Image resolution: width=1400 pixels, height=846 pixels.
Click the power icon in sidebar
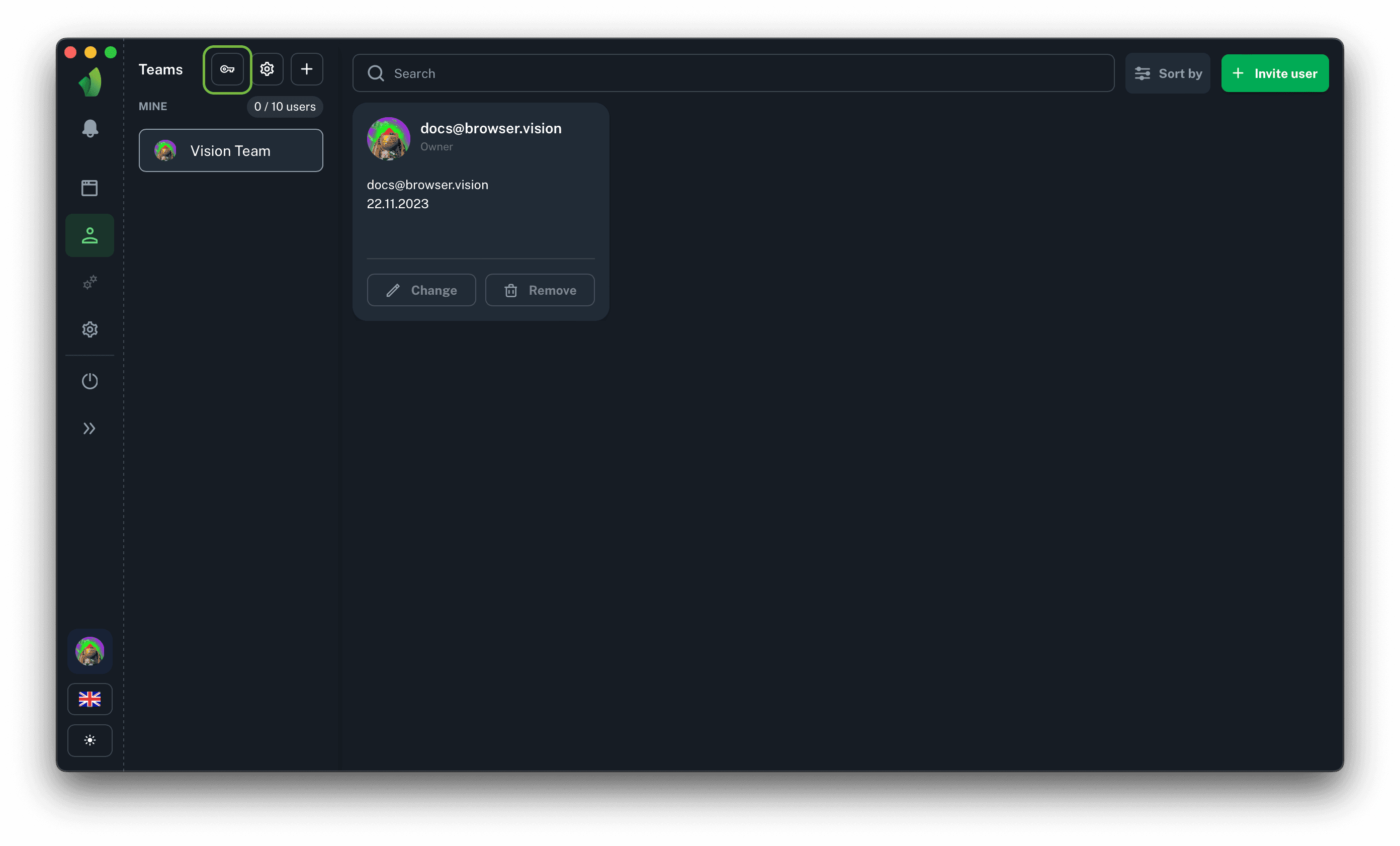[x=90, y=381]
